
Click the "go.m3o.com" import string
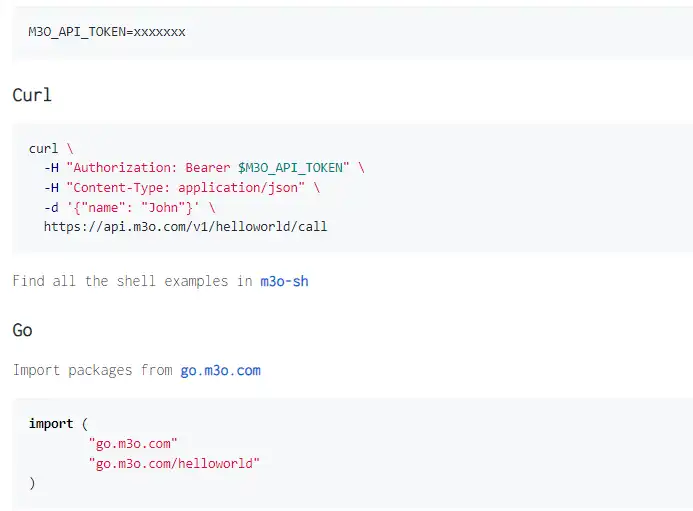[133, 442]
